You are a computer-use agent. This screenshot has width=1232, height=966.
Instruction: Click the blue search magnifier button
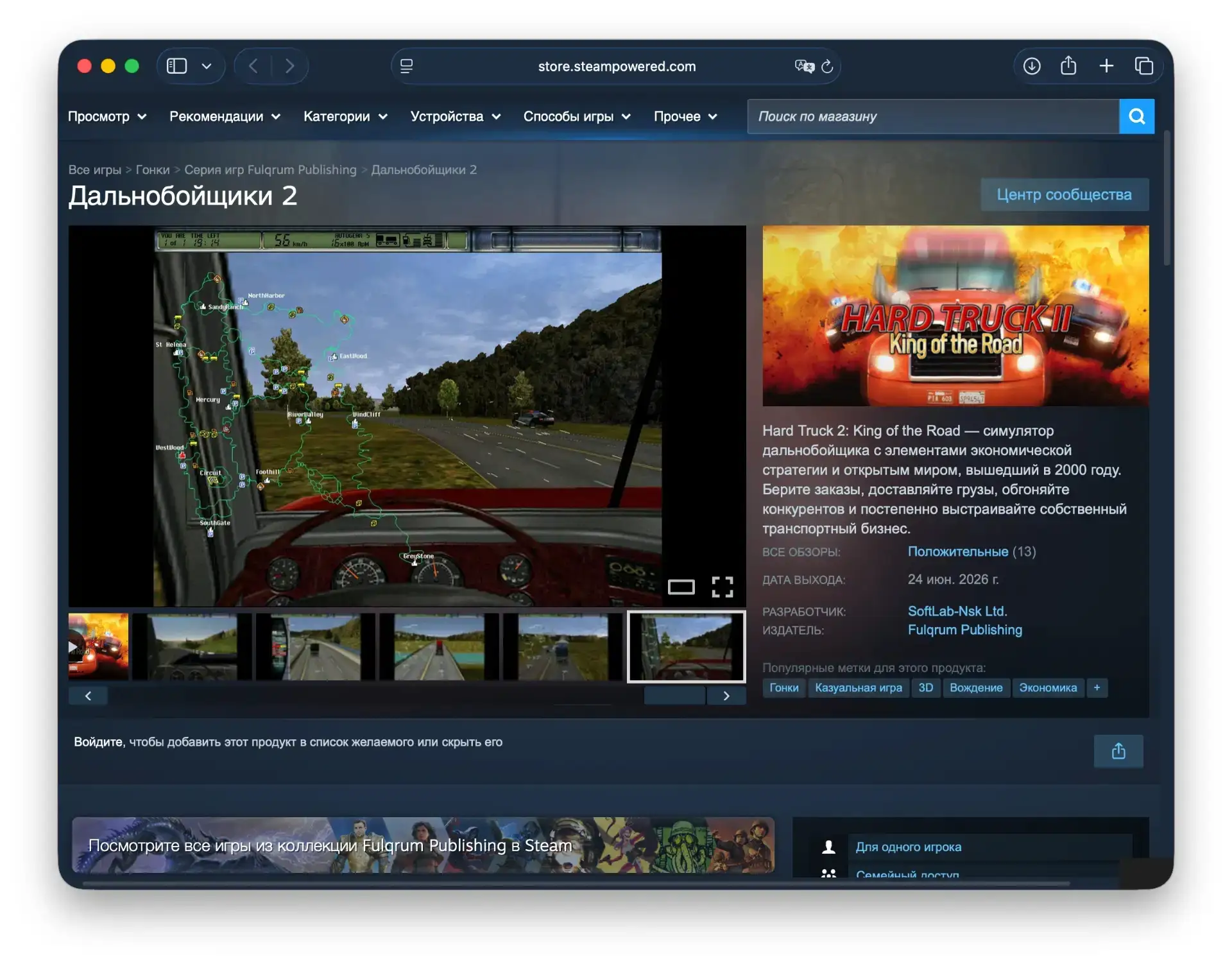pos(1137,116)
